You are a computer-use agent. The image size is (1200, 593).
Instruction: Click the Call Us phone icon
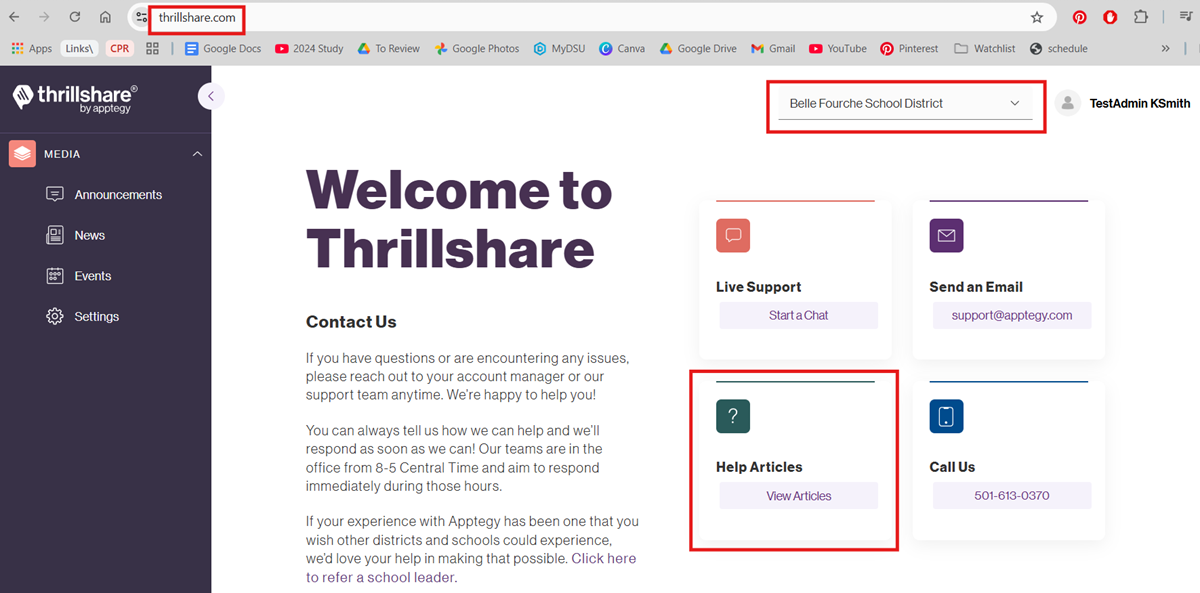coord(946,416)
